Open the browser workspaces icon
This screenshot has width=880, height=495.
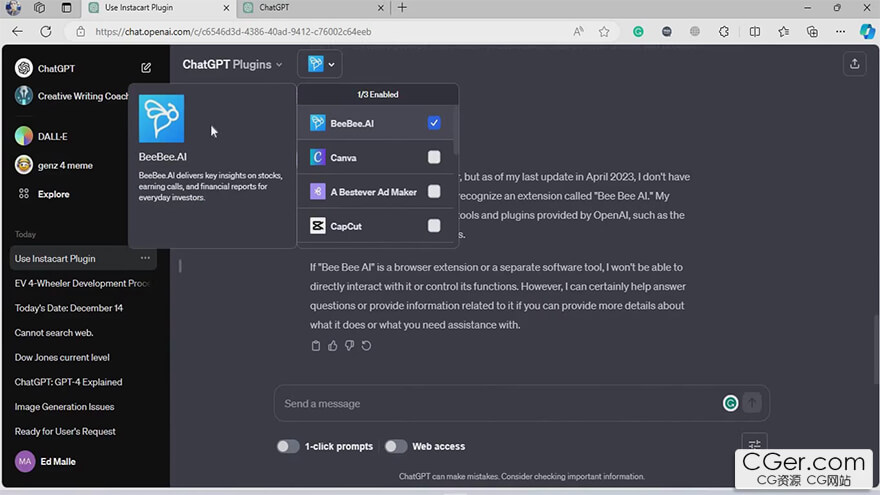click(x=39, y=8)
